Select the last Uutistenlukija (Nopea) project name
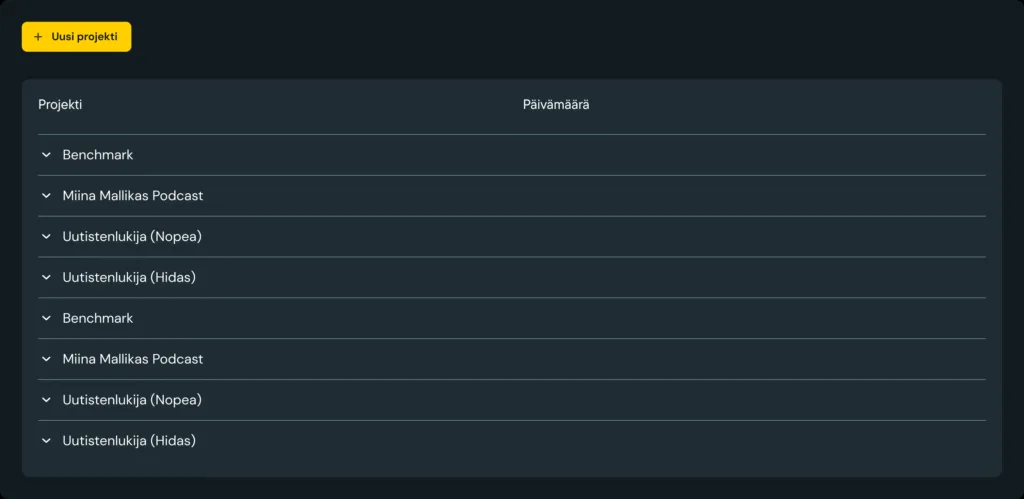1024x499 pixels. [132, 400]
